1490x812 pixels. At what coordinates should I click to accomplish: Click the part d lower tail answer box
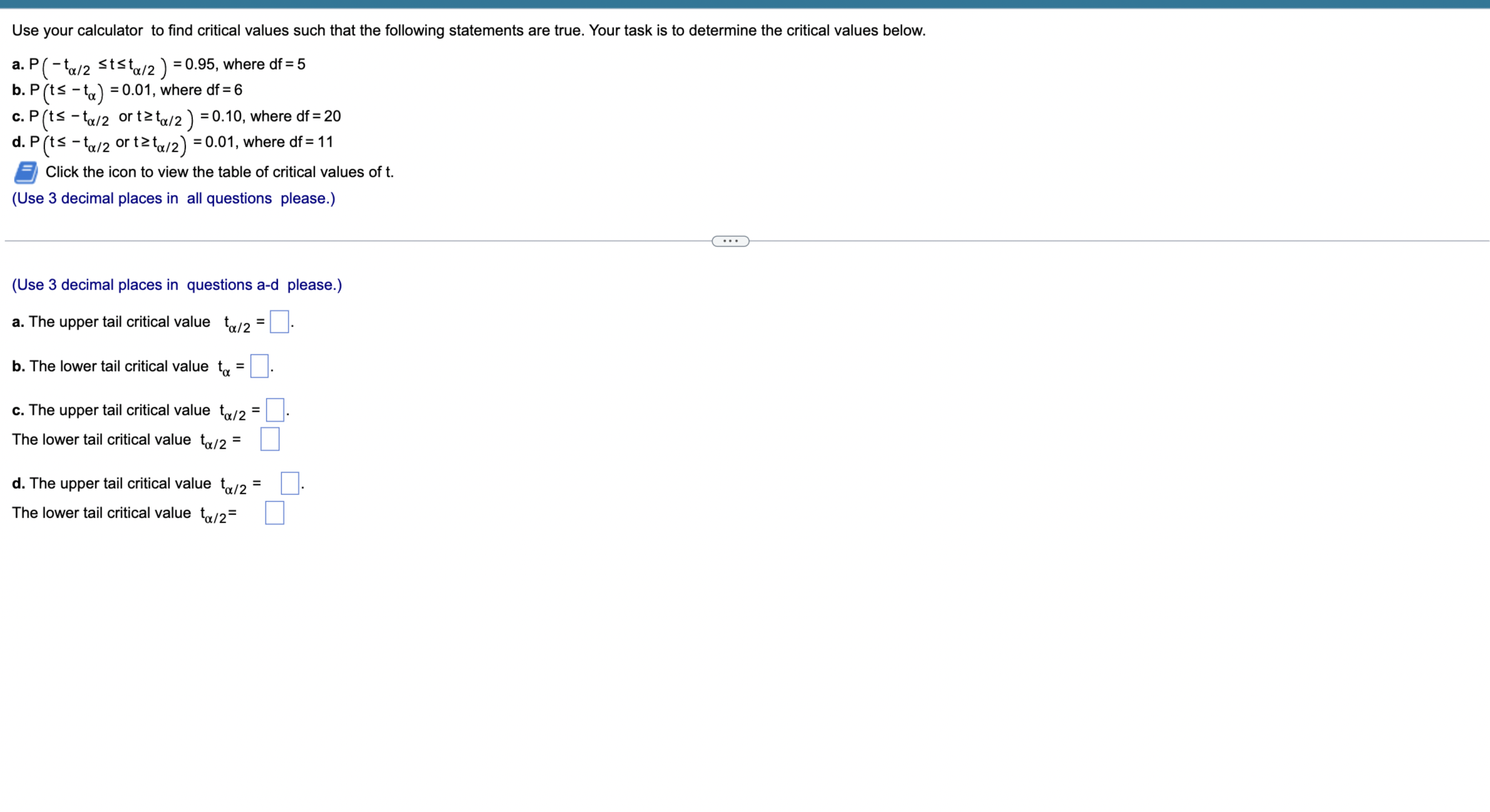coord(274,513)
